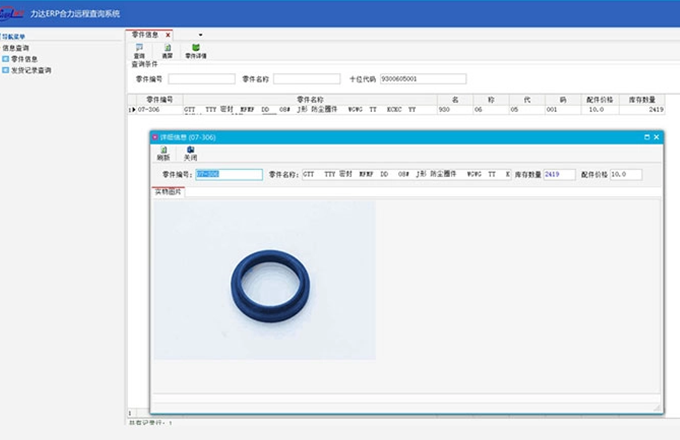Click the 零件编号 search input field
The width and height of the screenshot is (680, 440).
coord(202,79)
